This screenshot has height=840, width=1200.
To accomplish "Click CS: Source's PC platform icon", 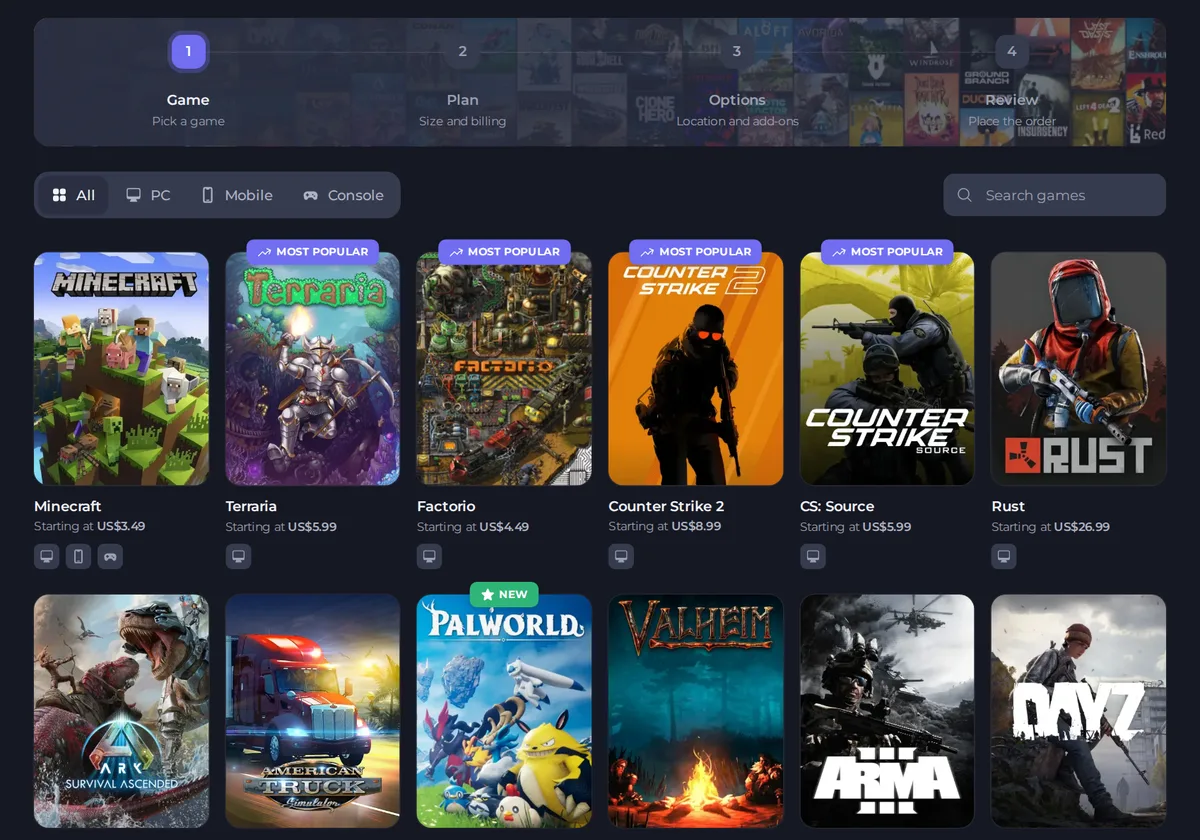I will (x=813, y=556).
